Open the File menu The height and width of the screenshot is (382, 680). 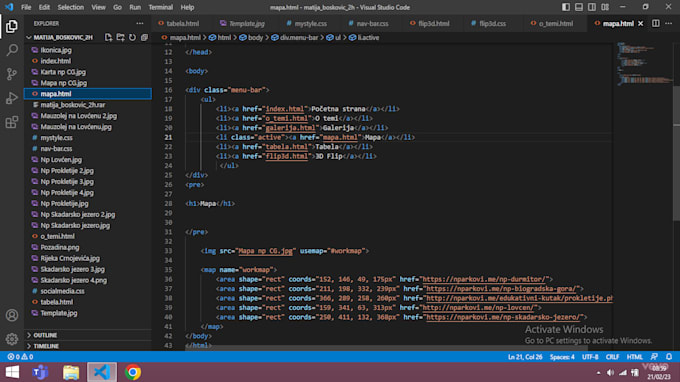click(x=26, y=7)
